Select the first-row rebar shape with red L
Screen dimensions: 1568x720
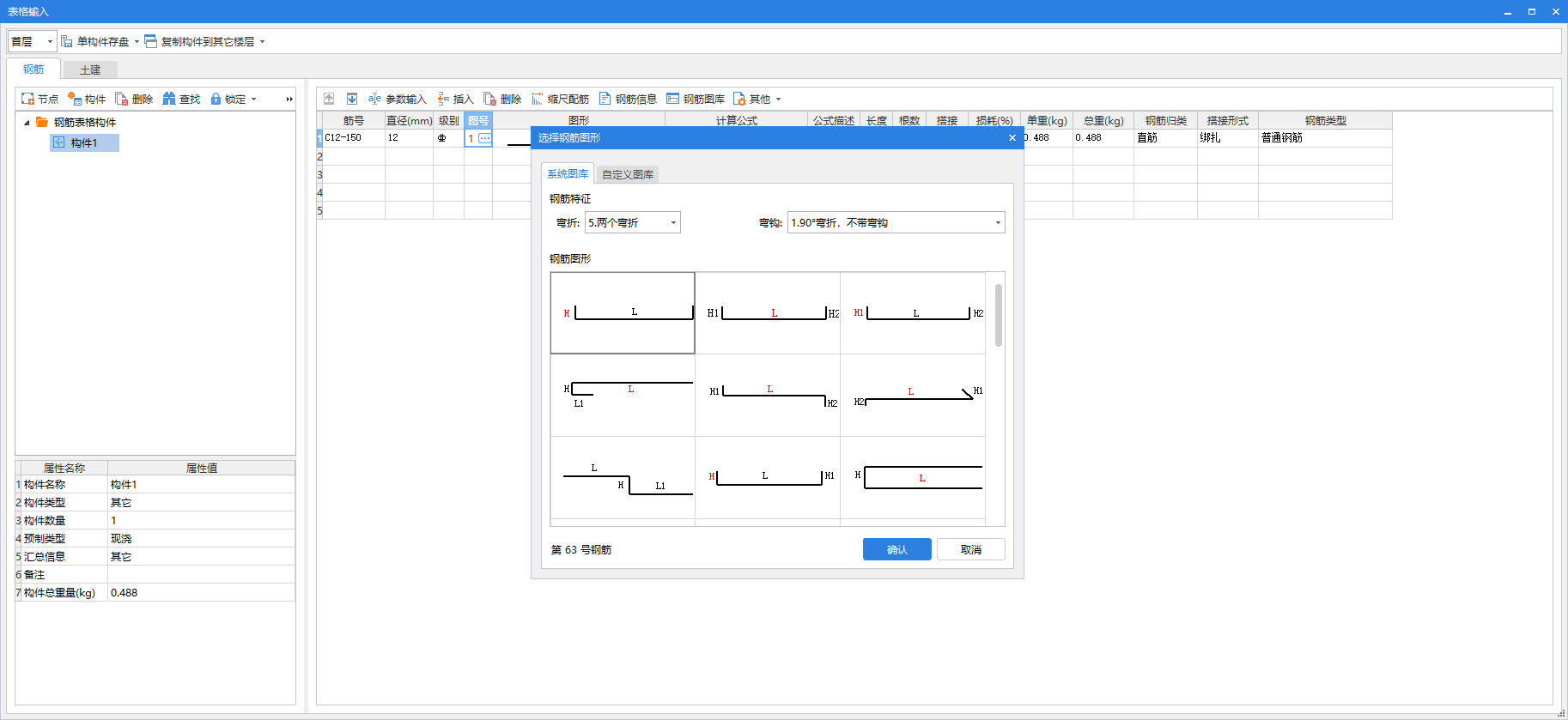(x=768, y=312)
